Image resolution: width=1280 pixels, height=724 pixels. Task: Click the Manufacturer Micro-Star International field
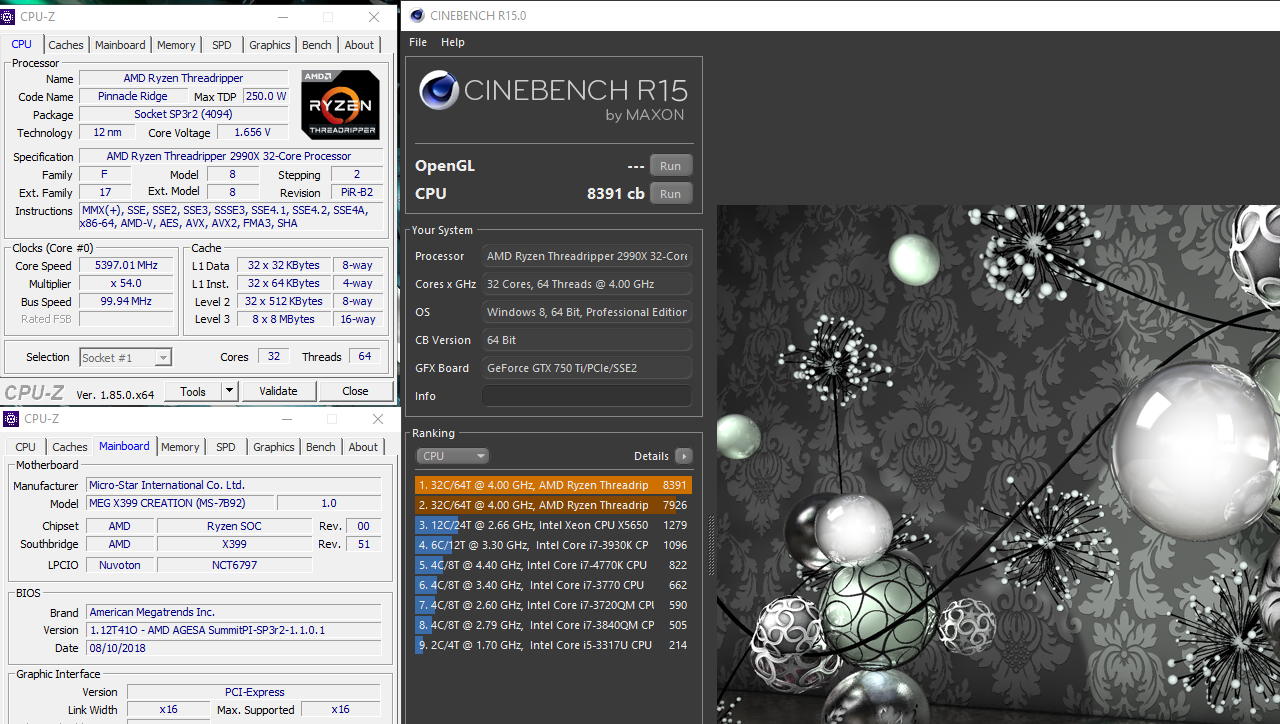(233, 485)
